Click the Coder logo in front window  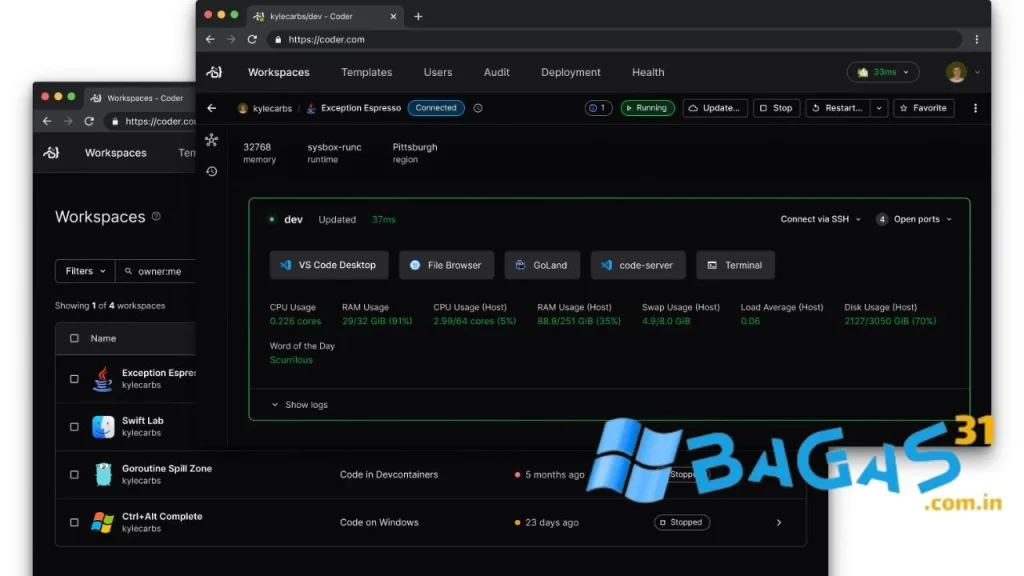tap(213, 72)
